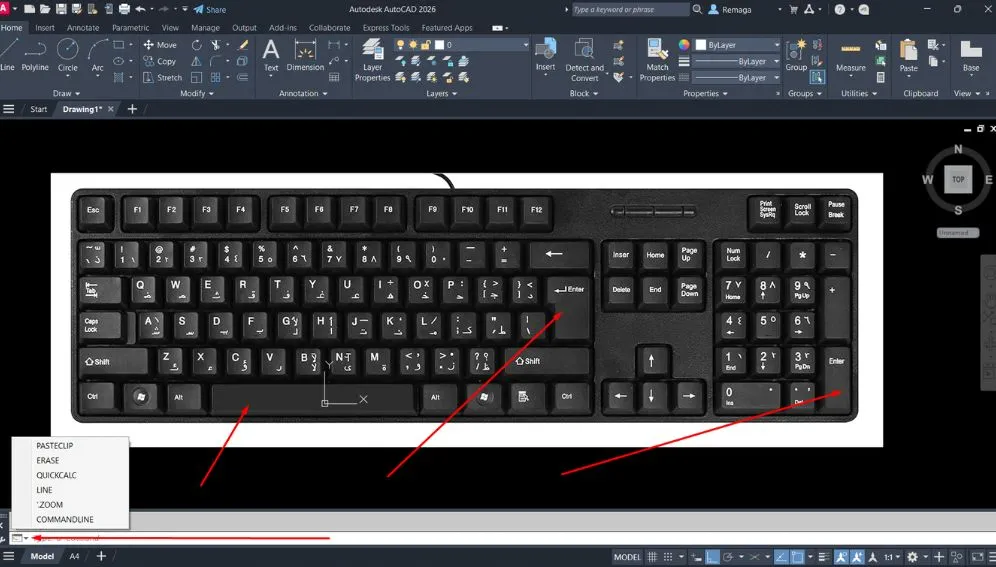Switch to the Start file tab
This screenshot has width=996, height=567.
(x=38, y=109)
